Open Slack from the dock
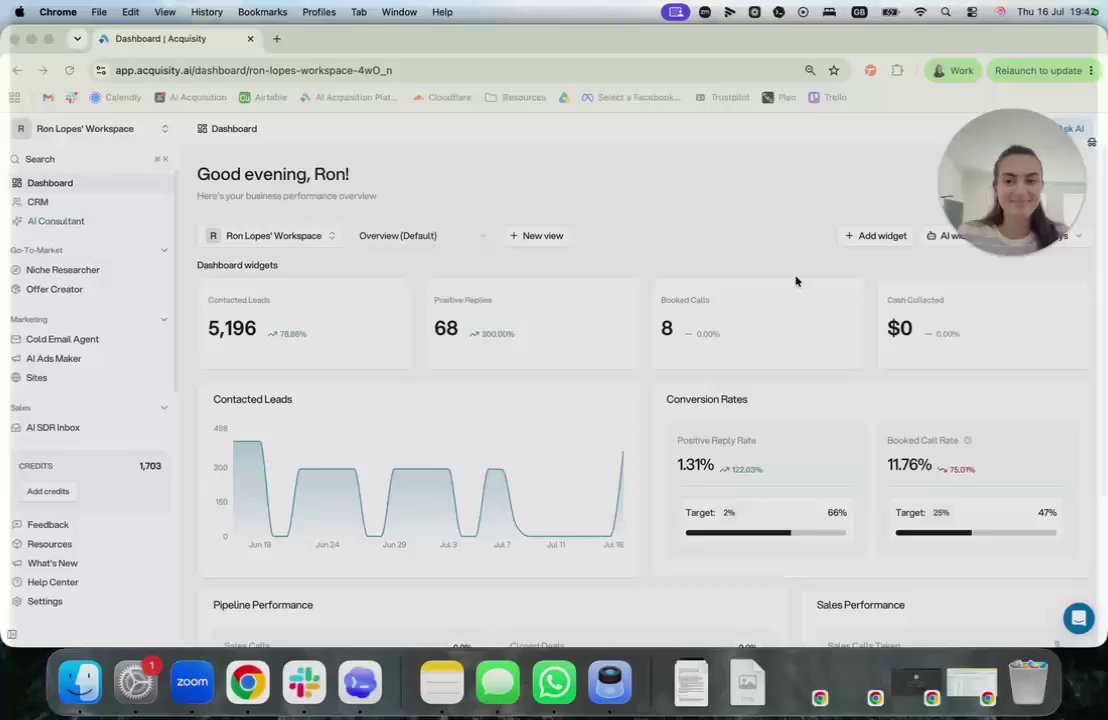This screenshot has width=1108, height=720. (304, 682)
